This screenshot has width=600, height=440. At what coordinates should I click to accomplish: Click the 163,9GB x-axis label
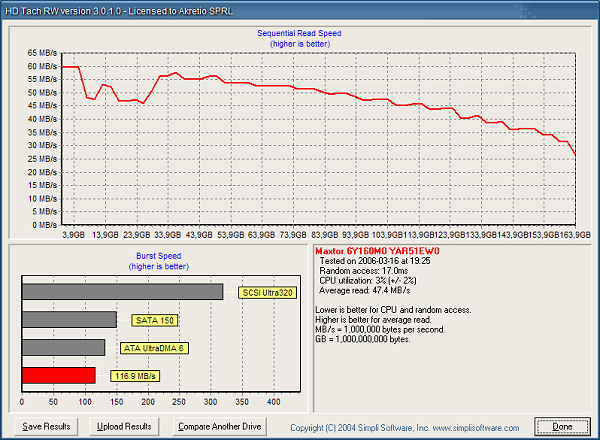pos(574,234)
